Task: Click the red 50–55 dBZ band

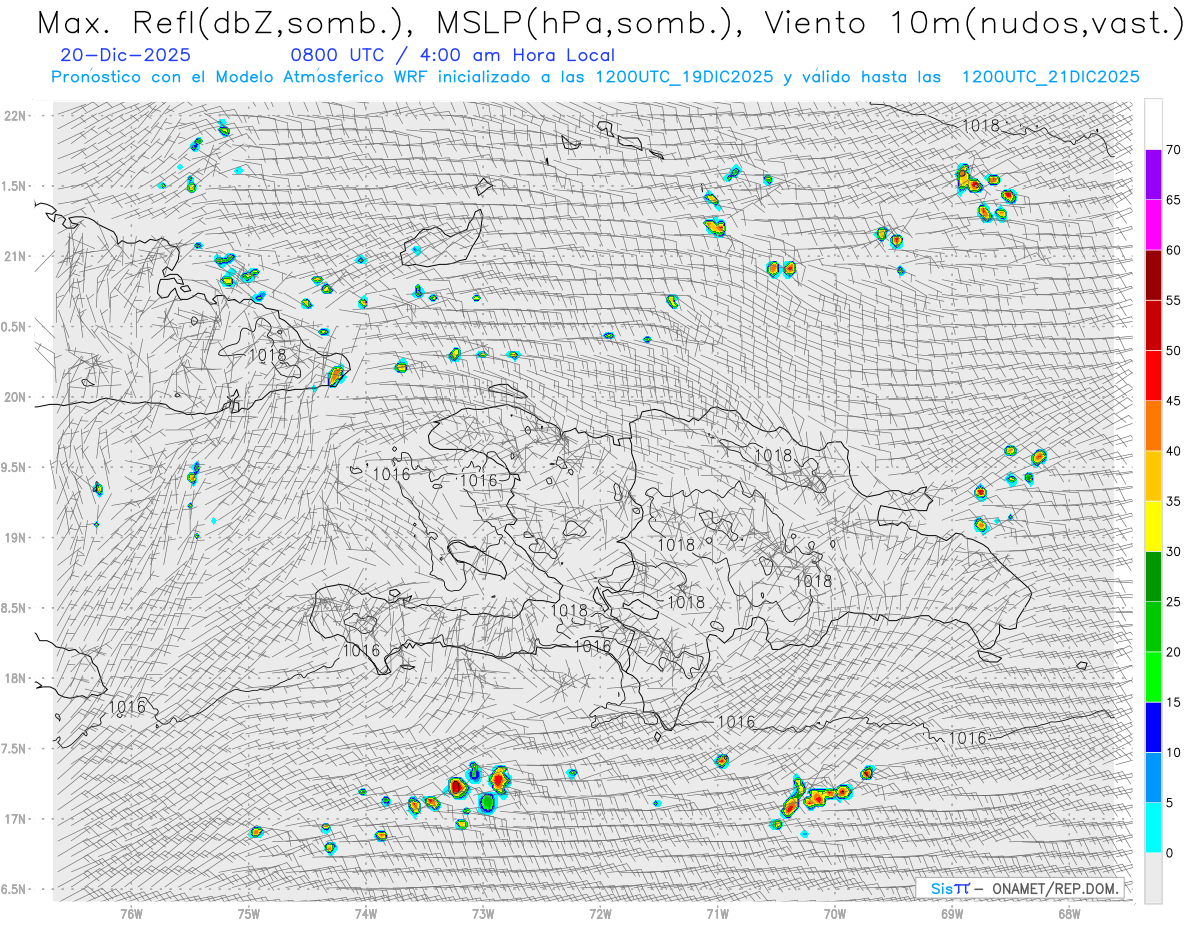Action: pos(1153,325)
